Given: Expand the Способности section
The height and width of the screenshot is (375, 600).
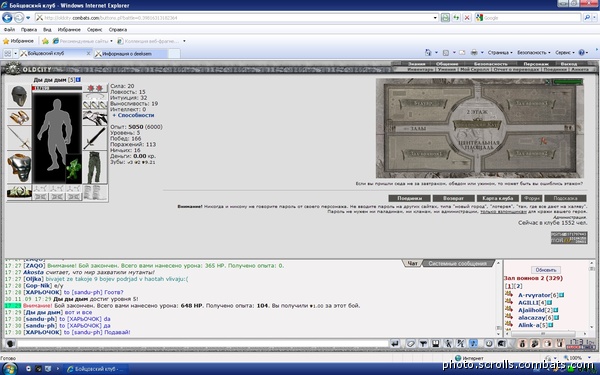Looking at the screenshot, I should pos(133,115).
